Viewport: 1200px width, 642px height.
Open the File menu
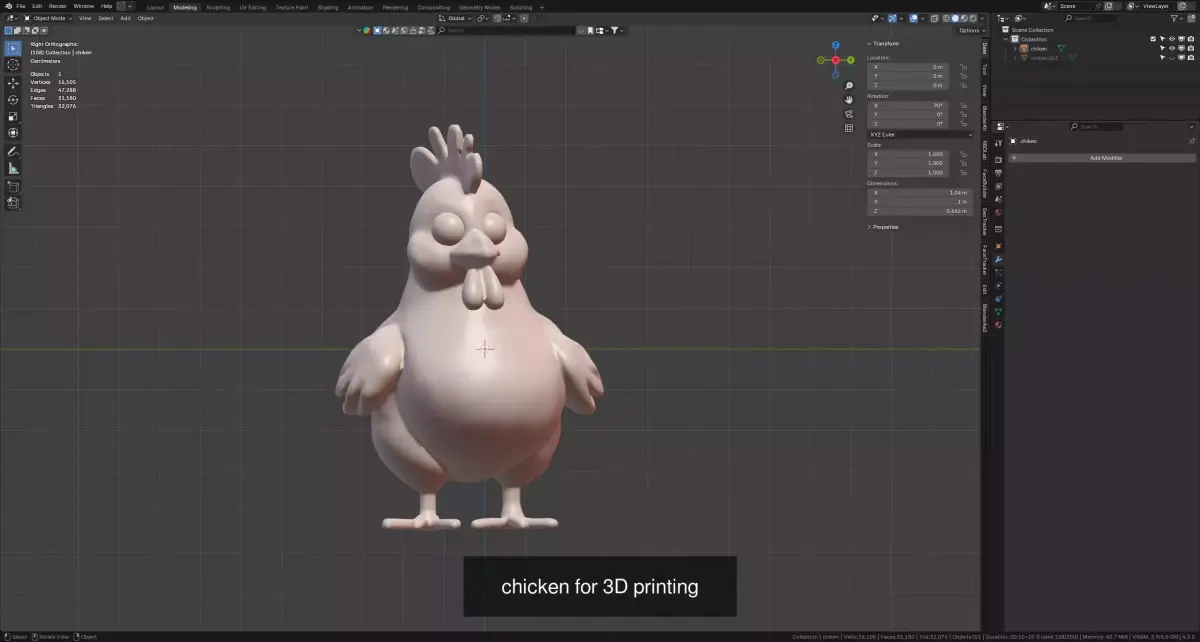21,6
